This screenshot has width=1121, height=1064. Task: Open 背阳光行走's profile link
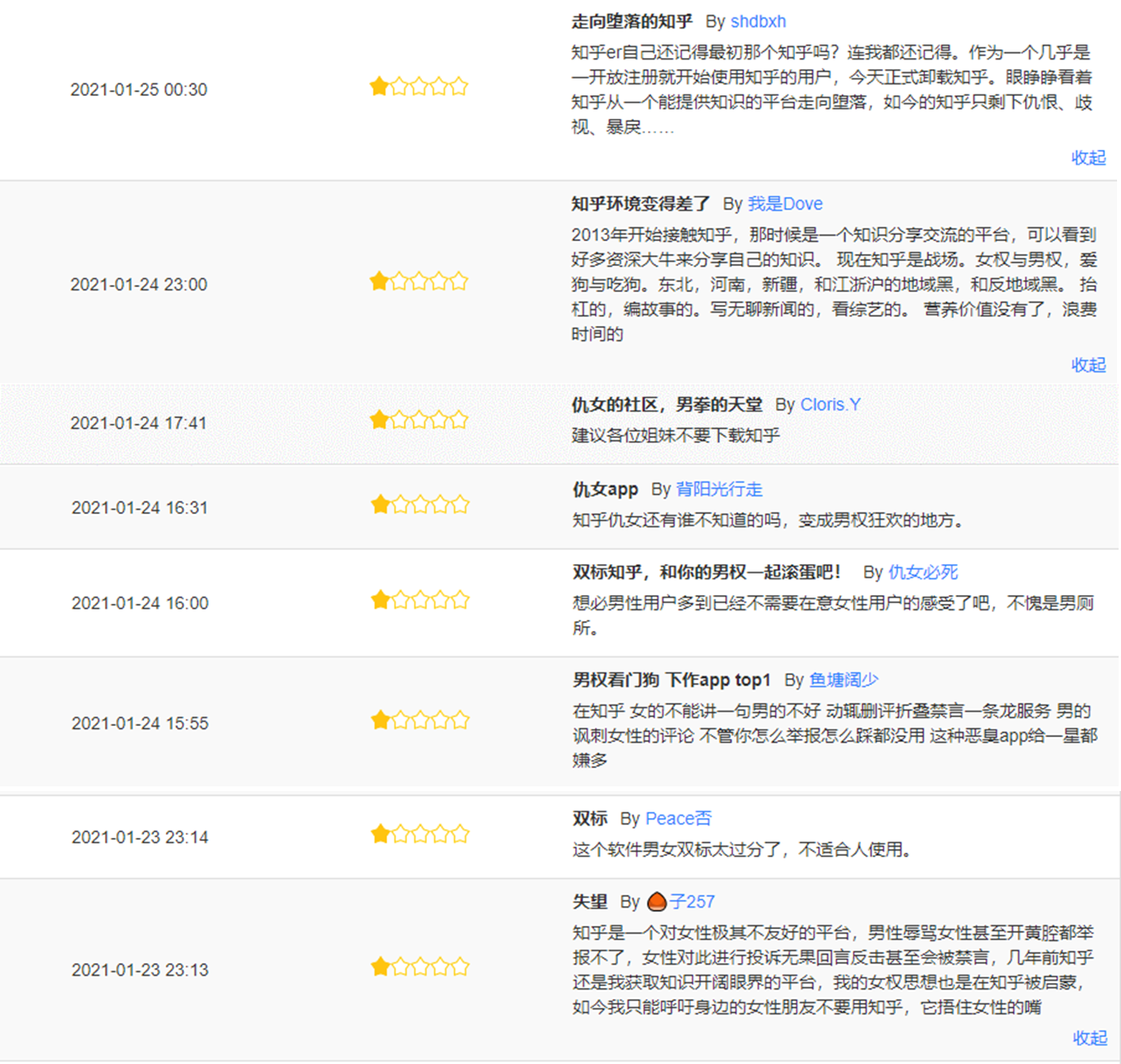pos(720,490)
